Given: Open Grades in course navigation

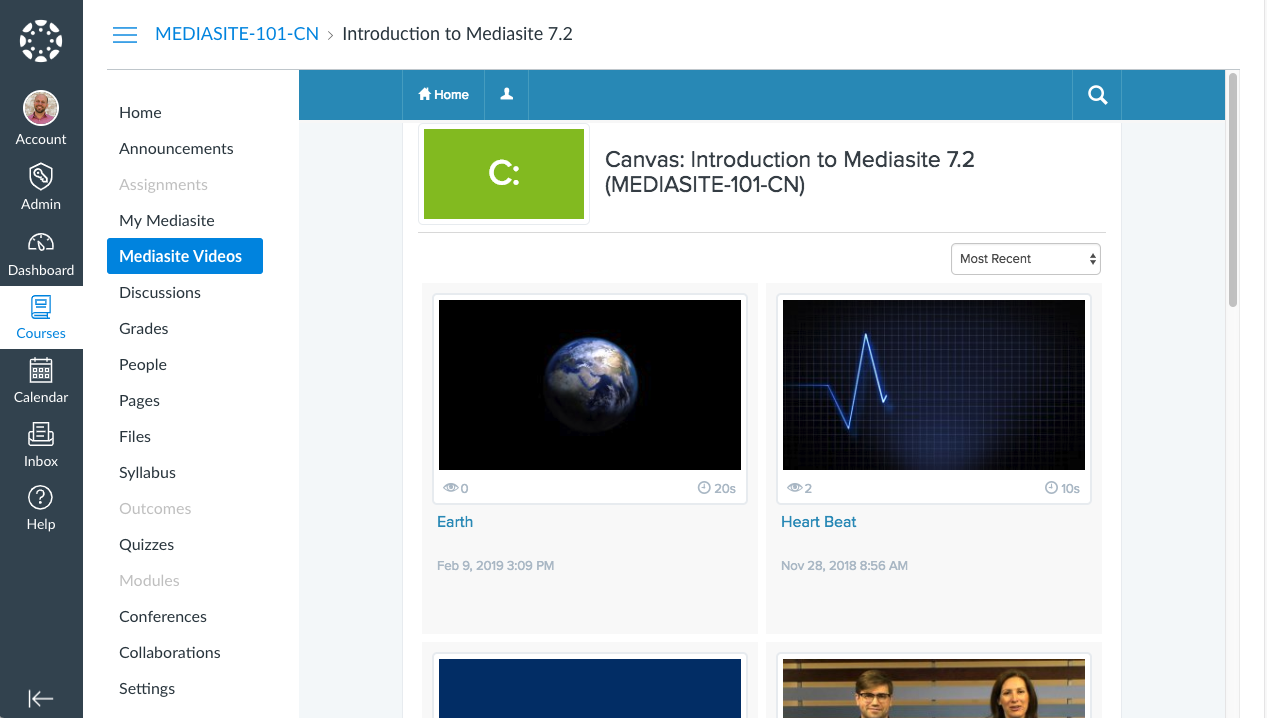Looking at the screenshot, I should [x=144, y=329].
